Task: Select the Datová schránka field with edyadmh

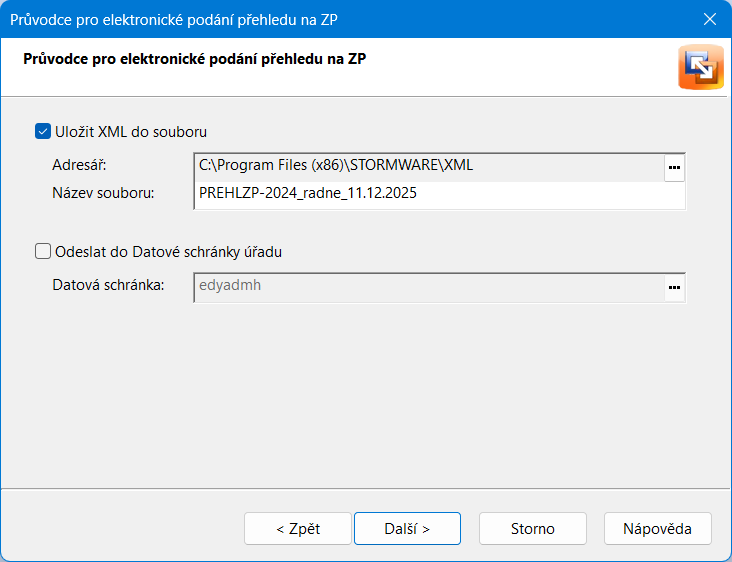Action: point(428,286)
